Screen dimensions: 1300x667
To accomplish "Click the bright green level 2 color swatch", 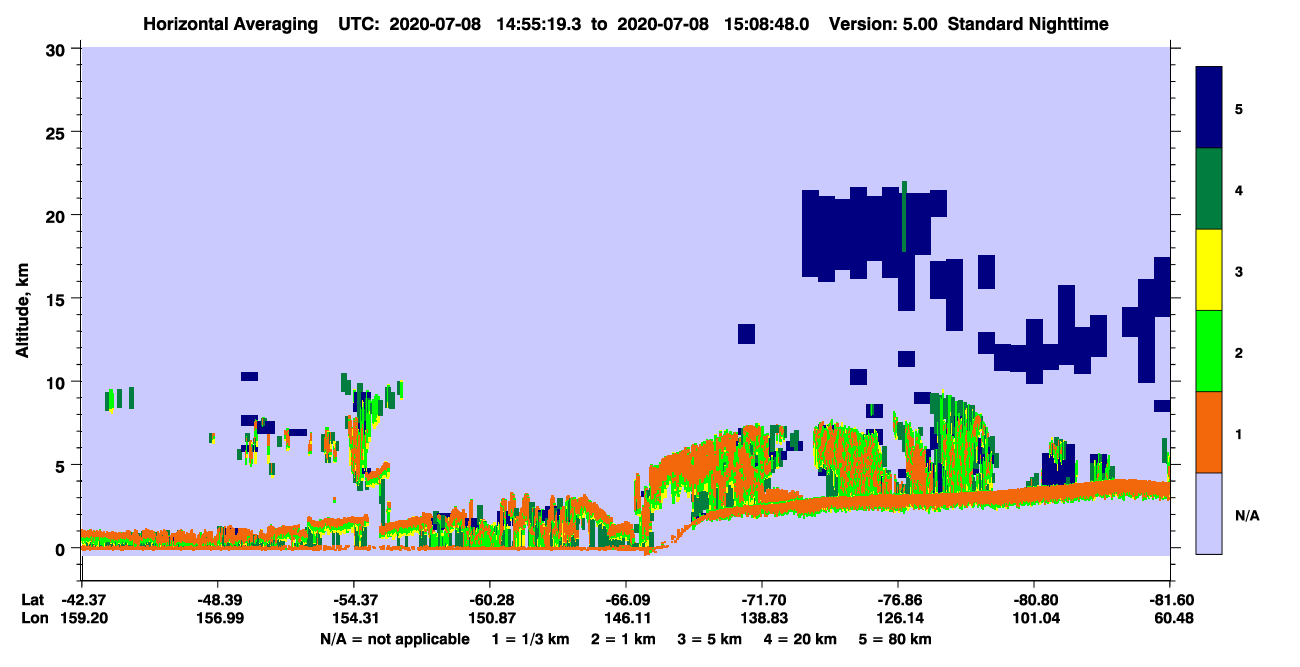I will (x=1209, y=351).
